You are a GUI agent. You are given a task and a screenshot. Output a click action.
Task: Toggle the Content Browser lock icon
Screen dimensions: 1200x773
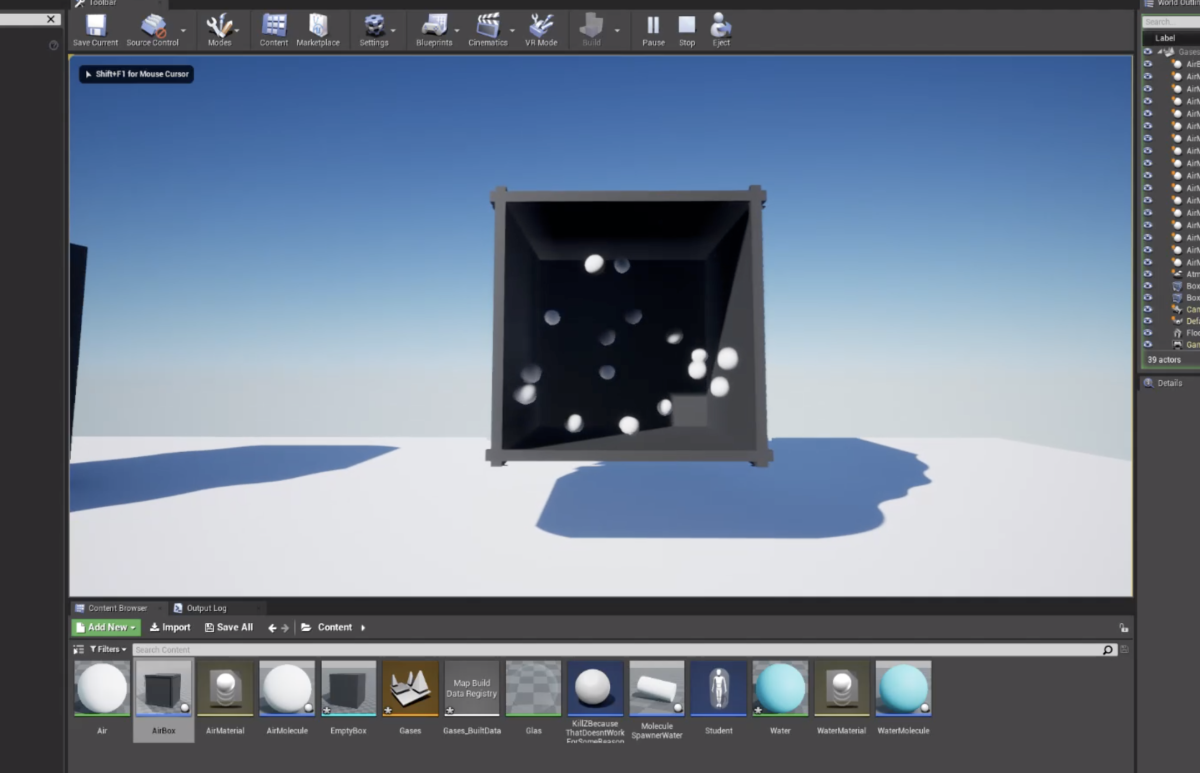click(1124, 628)
